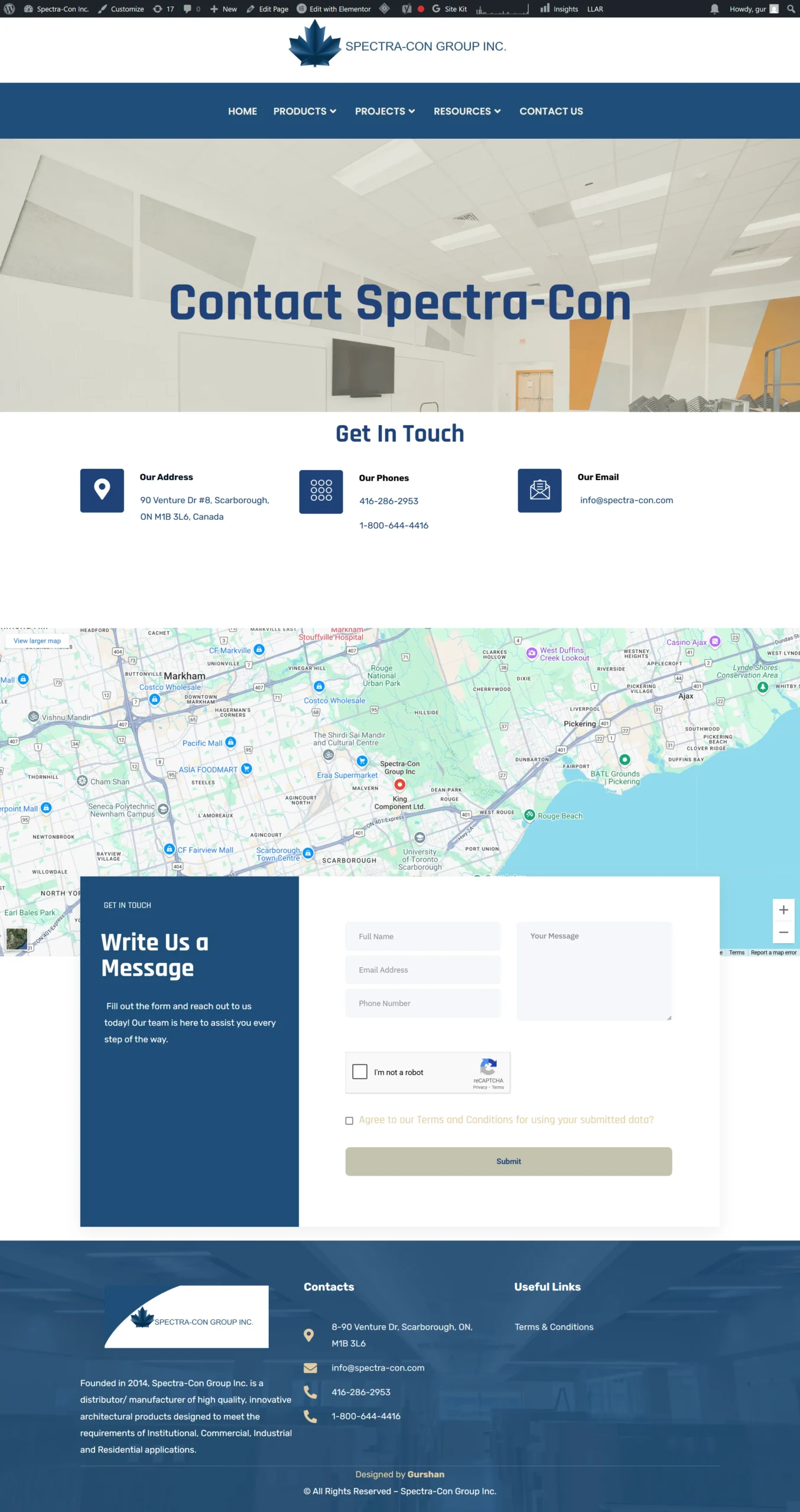Expand the Projects dropdown menu
This screenshot has width=800, height=1512.
pos(385,111)
